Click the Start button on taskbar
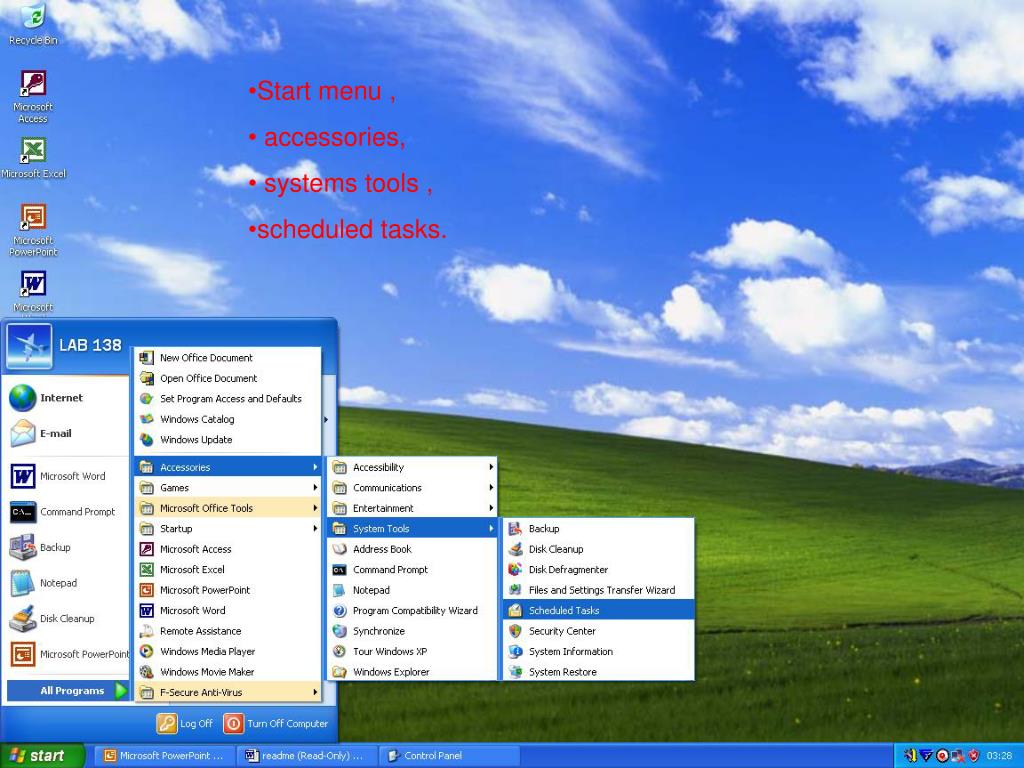1024x768 pixels. pos(42,756)
